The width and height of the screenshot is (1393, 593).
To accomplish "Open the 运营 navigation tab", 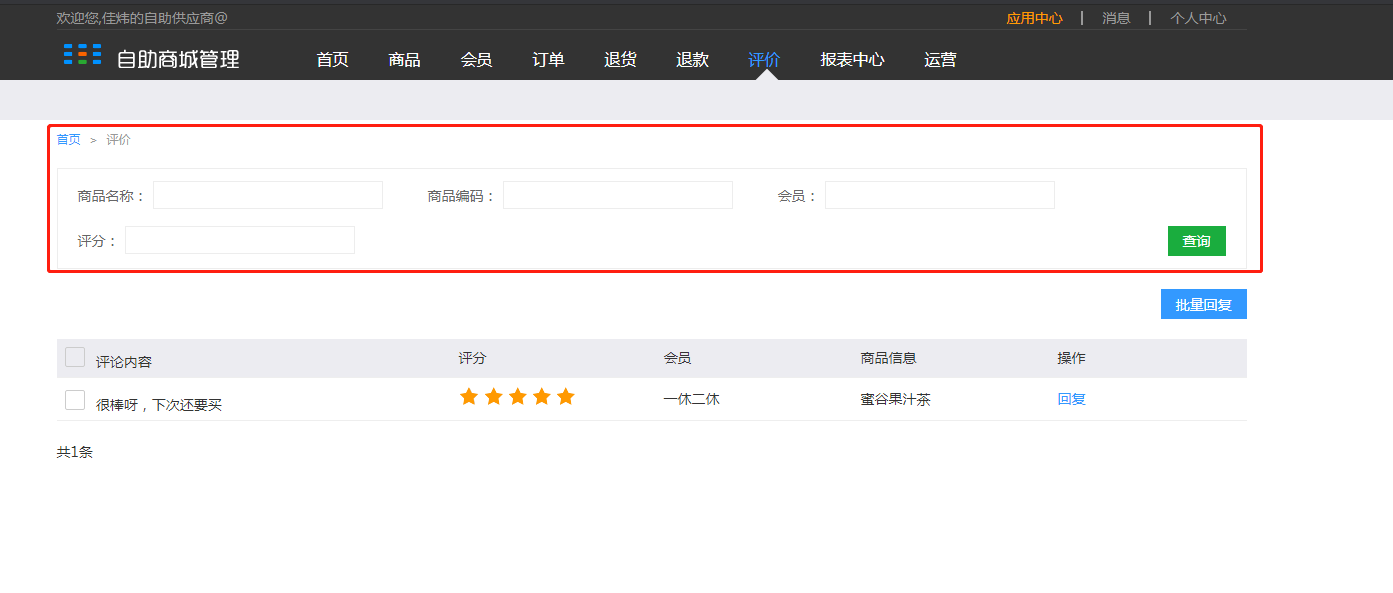I will tap(940, 59).
